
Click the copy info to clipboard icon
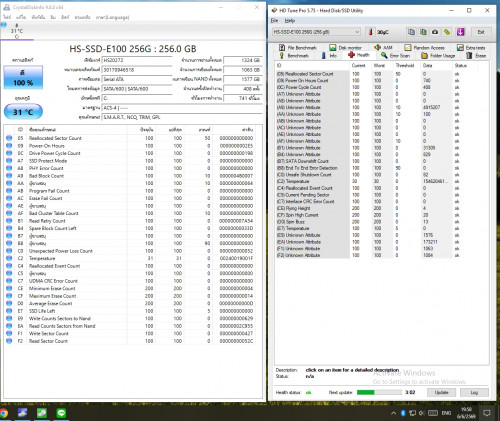411,32
